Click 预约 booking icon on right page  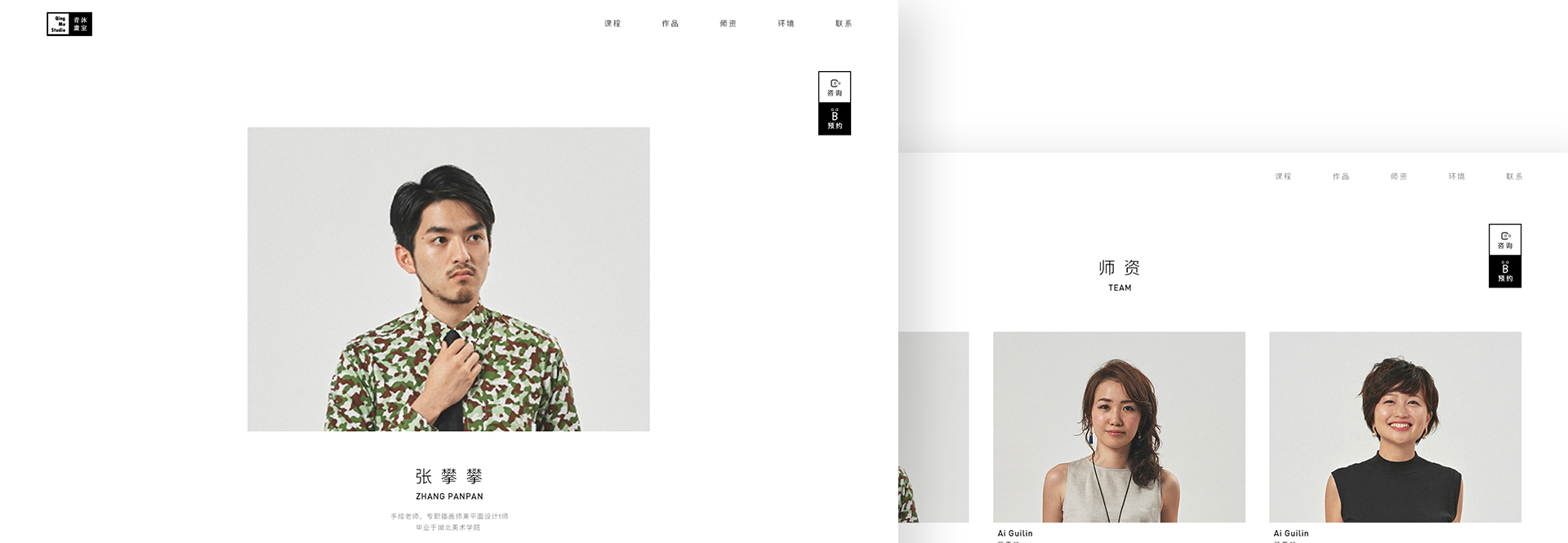coord(1505,272)
